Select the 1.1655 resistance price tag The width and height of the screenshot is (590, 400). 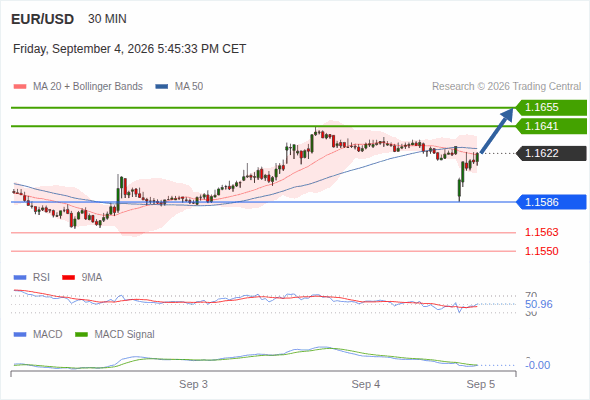551,108
